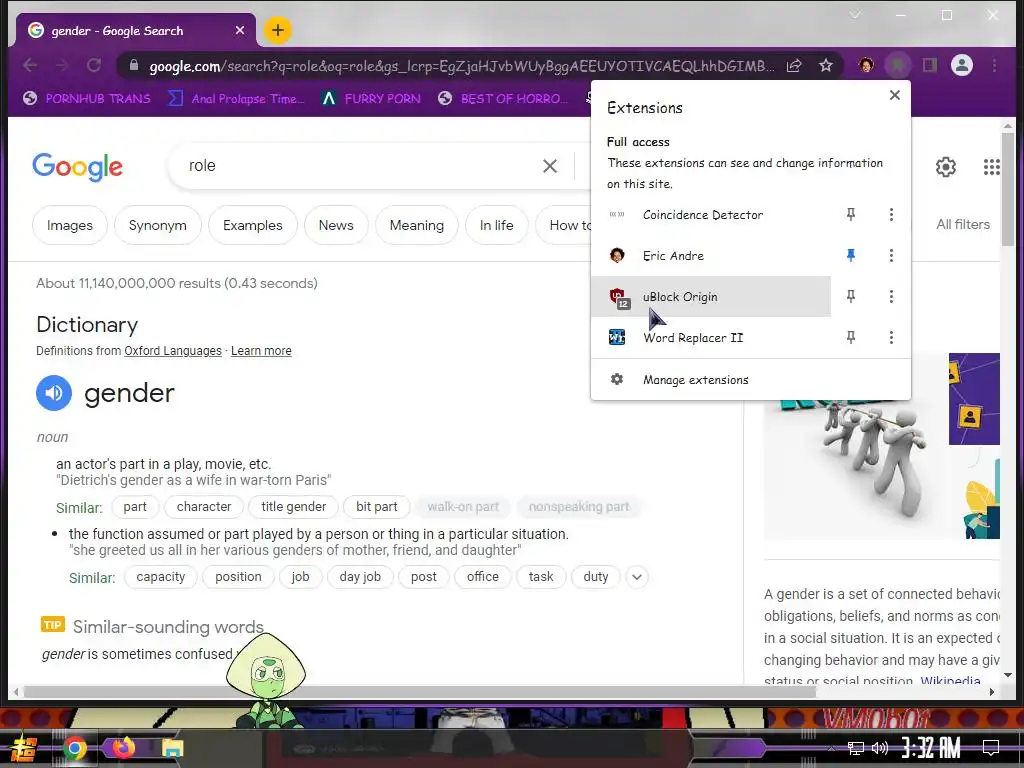
Task: Select the similar word title gender
Action: 293,507
